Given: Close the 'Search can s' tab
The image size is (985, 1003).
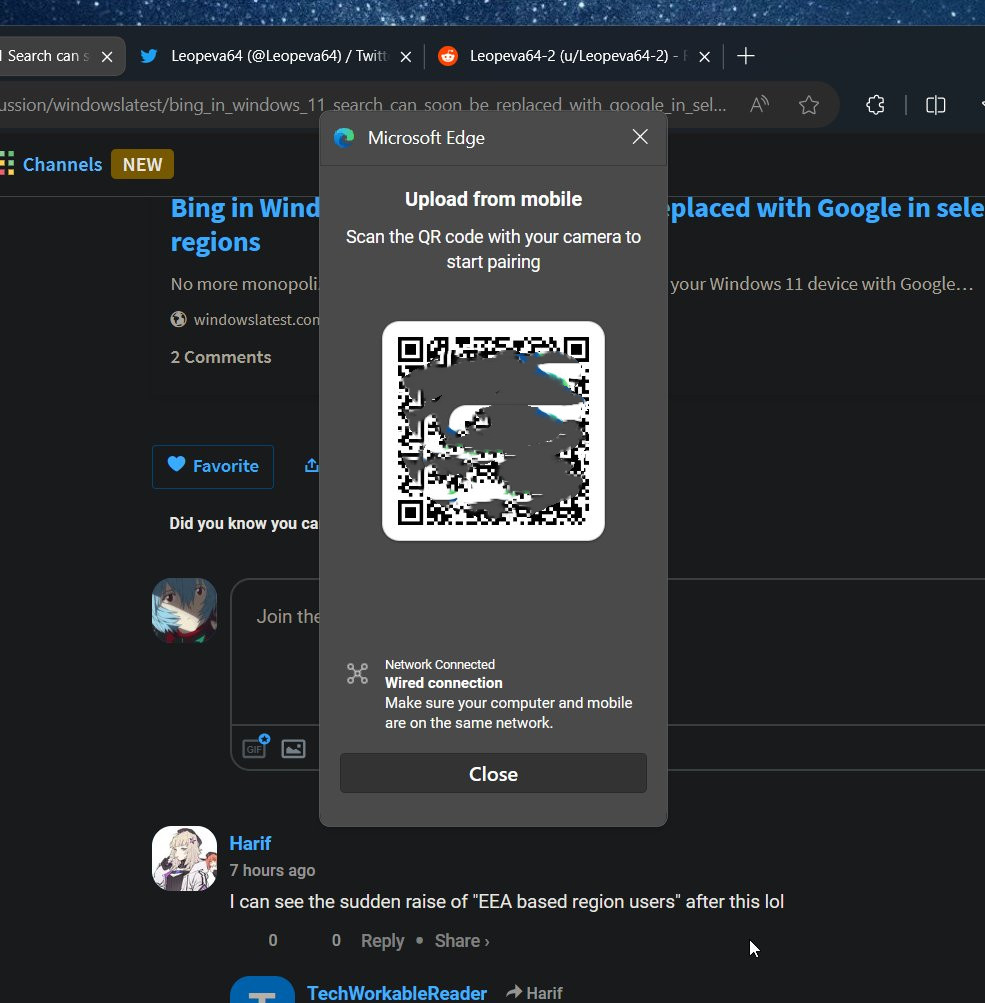Looking at the screenshot, I should [107, 57].
